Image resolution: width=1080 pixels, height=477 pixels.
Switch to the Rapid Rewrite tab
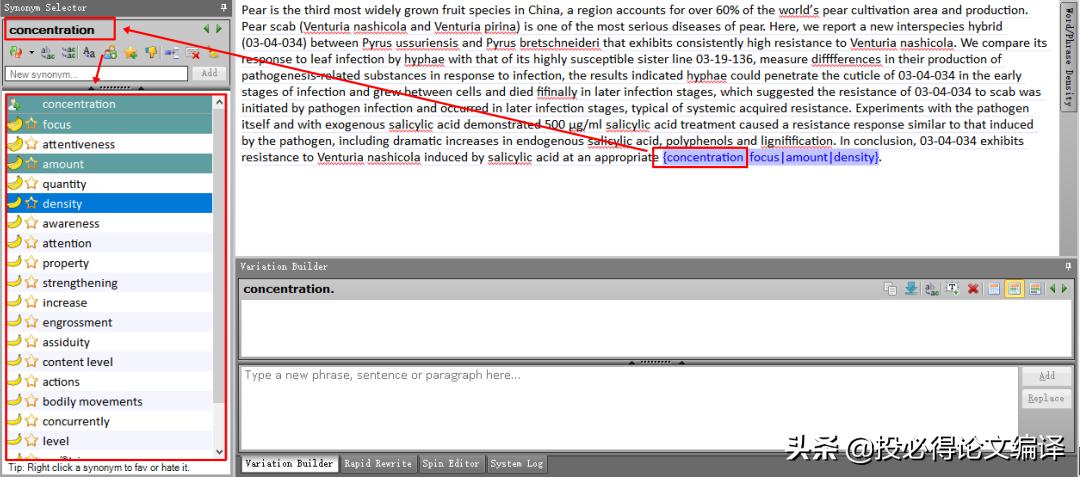point(377,463)
